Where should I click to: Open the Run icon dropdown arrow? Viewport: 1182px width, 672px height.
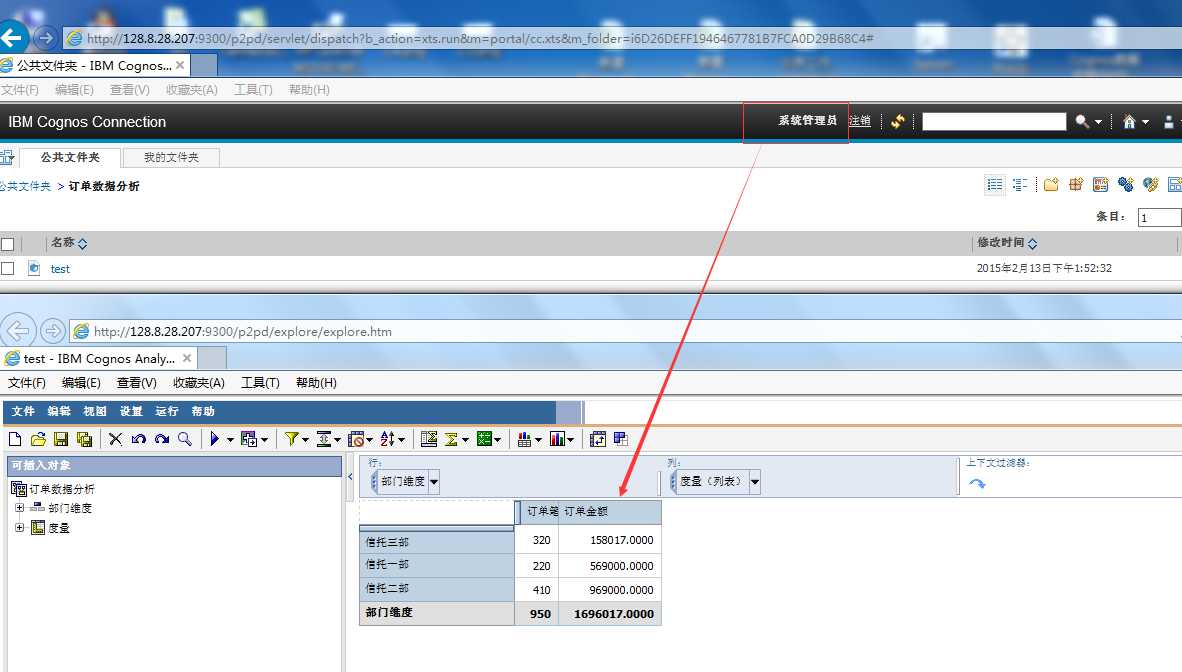(231, 440)
